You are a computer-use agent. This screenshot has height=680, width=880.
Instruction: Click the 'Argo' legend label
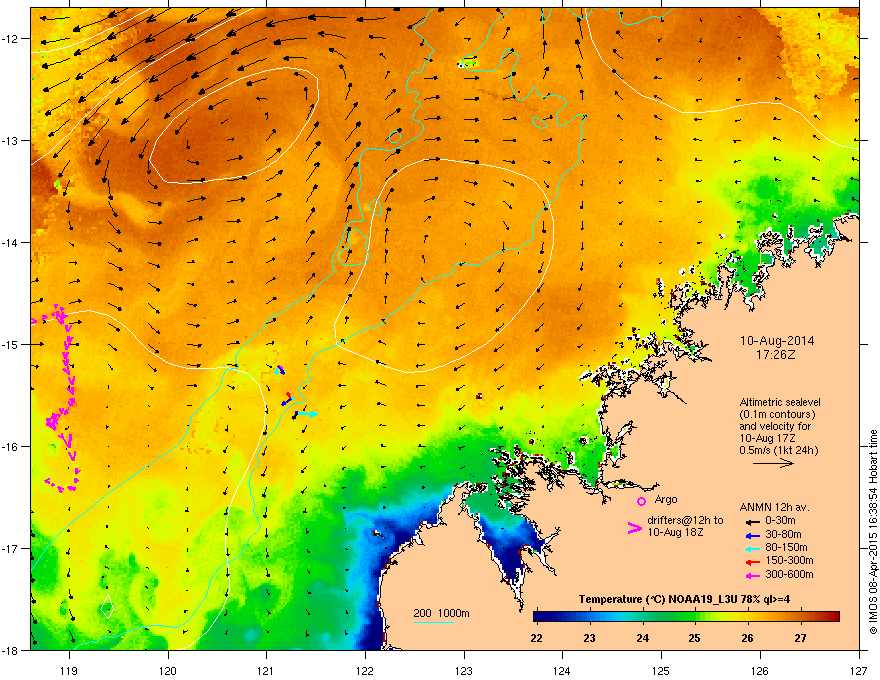(666, 499)
